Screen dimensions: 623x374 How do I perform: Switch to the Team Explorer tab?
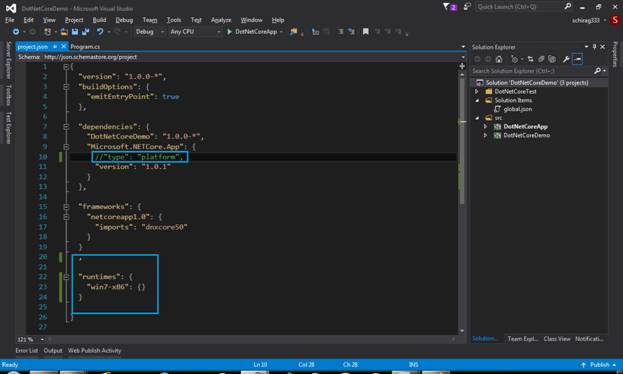522,339
